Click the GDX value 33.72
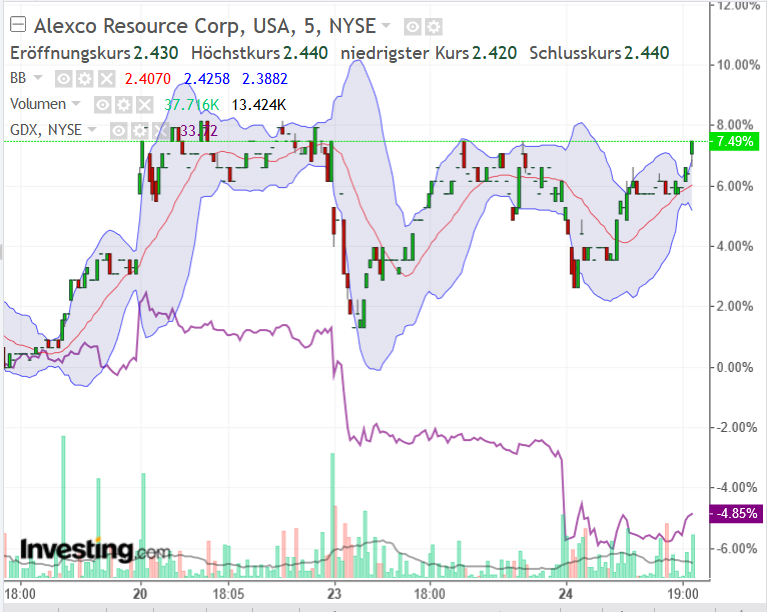 pos(199,131)
